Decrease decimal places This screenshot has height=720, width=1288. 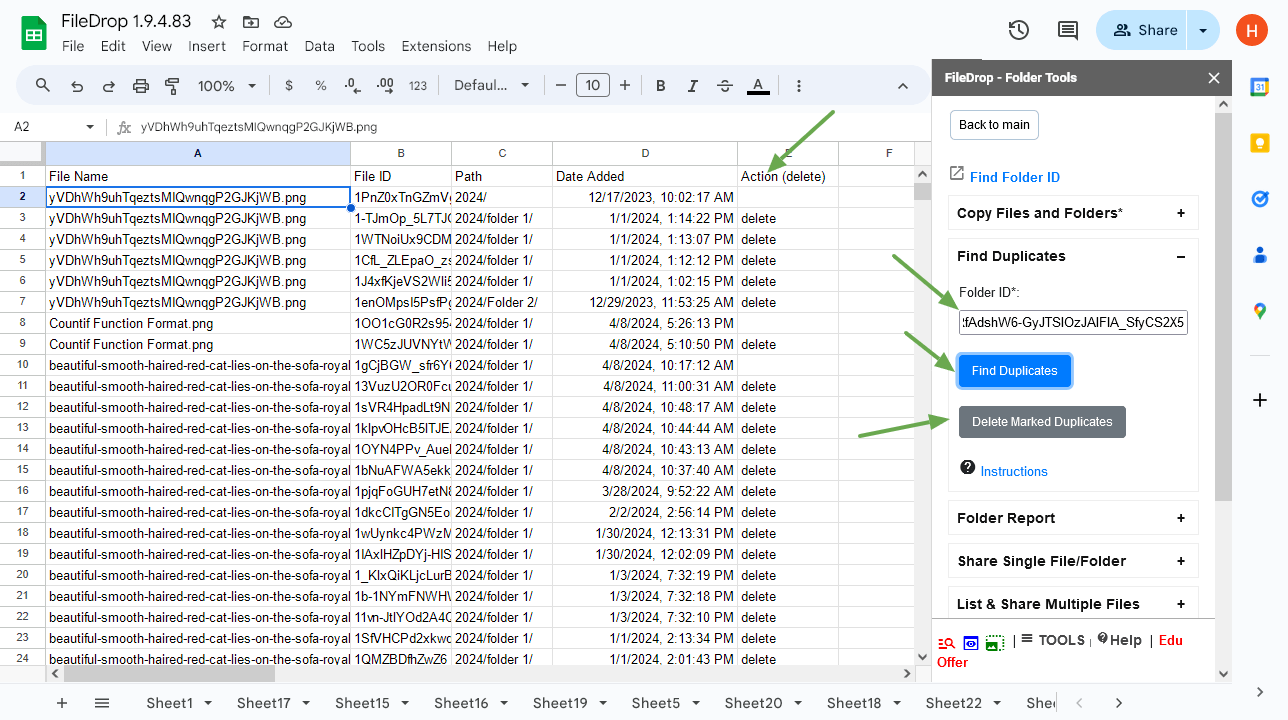point(352,86)
